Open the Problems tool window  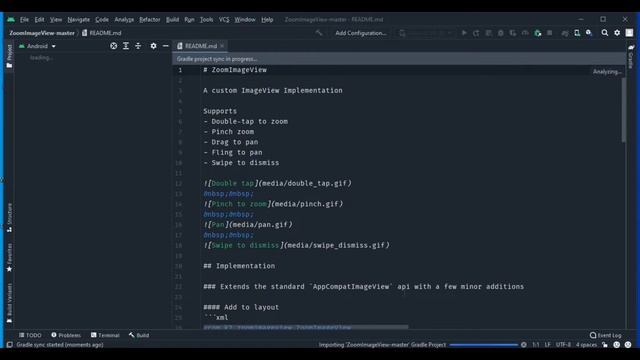66,335
